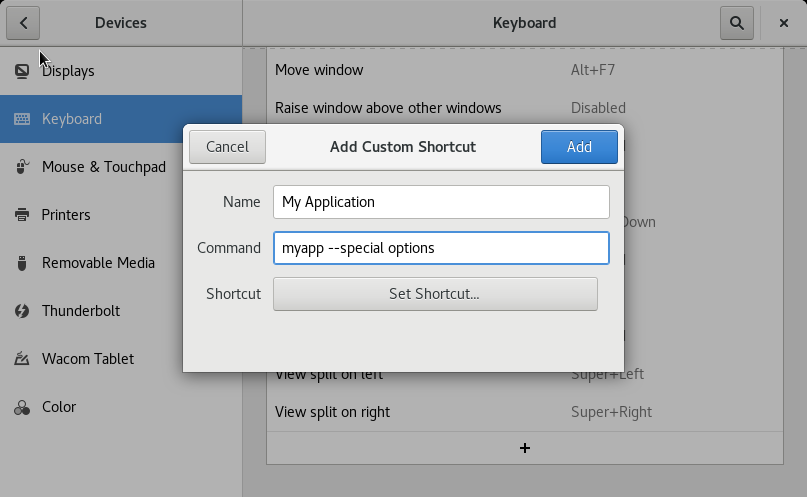This screenshot has width=807, height=497.
Task: Cancel the Add Custom Shortcut dialog
Action: click(227, 147)
